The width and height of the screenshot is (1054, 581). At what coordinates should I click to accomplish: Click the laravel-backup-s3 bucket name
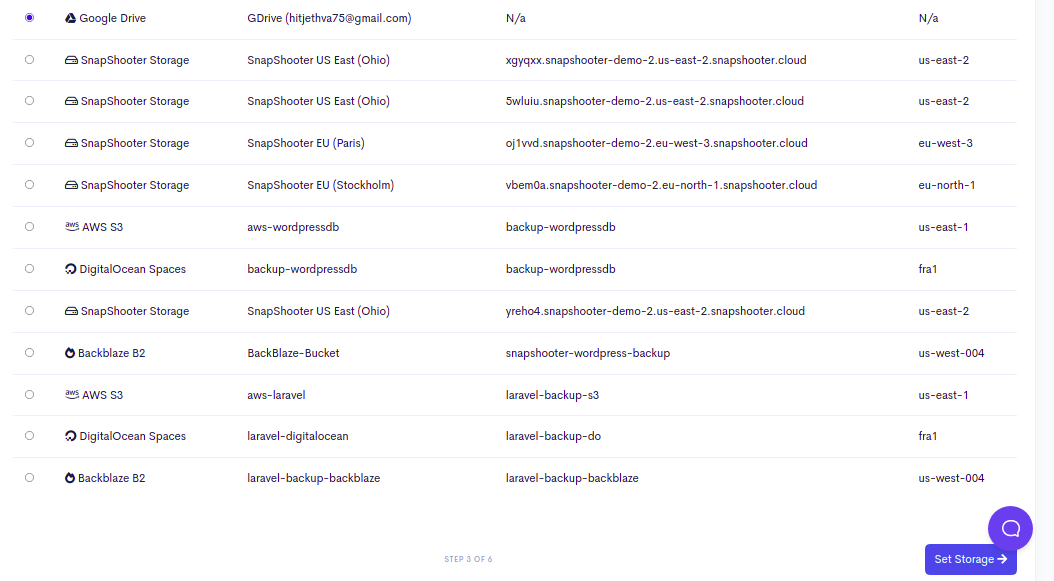pyautogui.click(x=553, y=395)
